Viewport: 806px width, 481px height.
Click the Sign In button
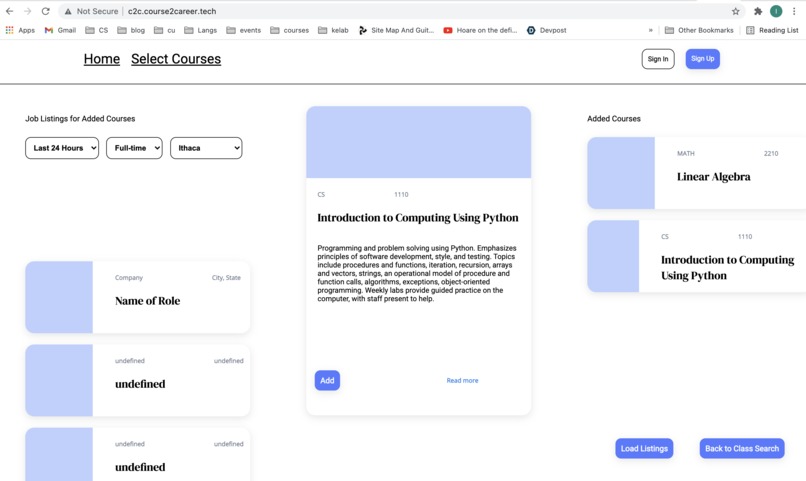[x=658, y=59]
